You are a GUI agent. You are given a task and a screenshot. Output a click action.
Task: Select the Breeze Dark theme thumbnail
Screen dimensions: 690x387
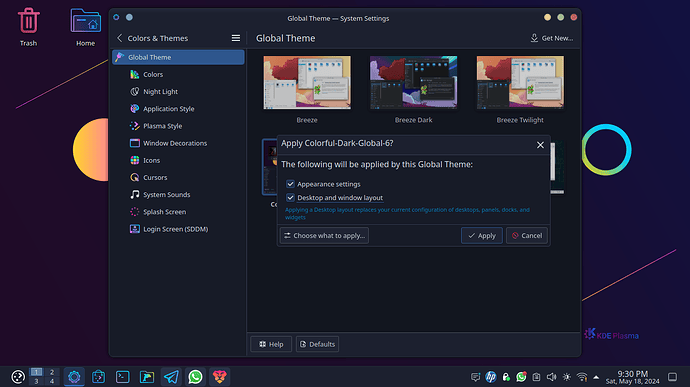[414, 82]
